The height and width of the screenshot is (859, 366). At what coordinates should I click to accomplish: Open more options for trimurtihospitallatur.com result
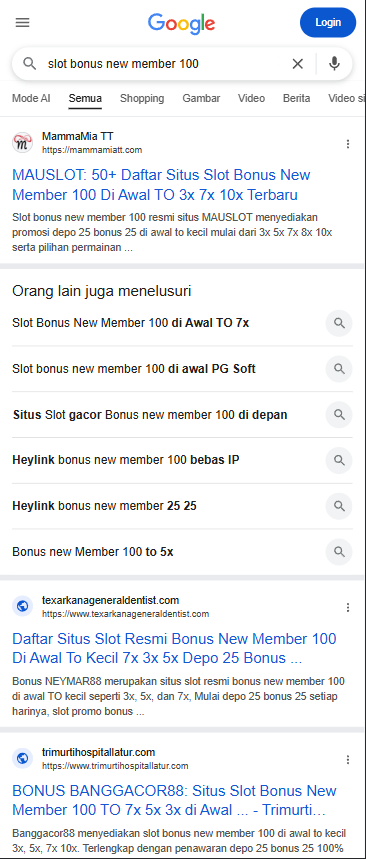pyautogui.click(x=347, y=760)
